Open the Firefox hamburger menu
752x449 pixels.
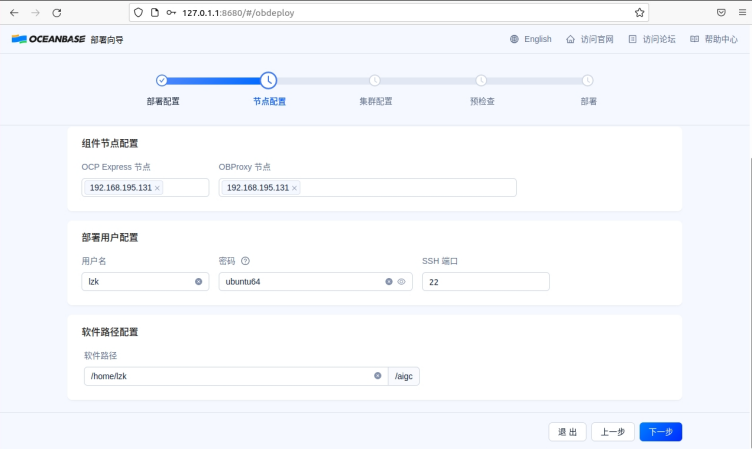742,12
